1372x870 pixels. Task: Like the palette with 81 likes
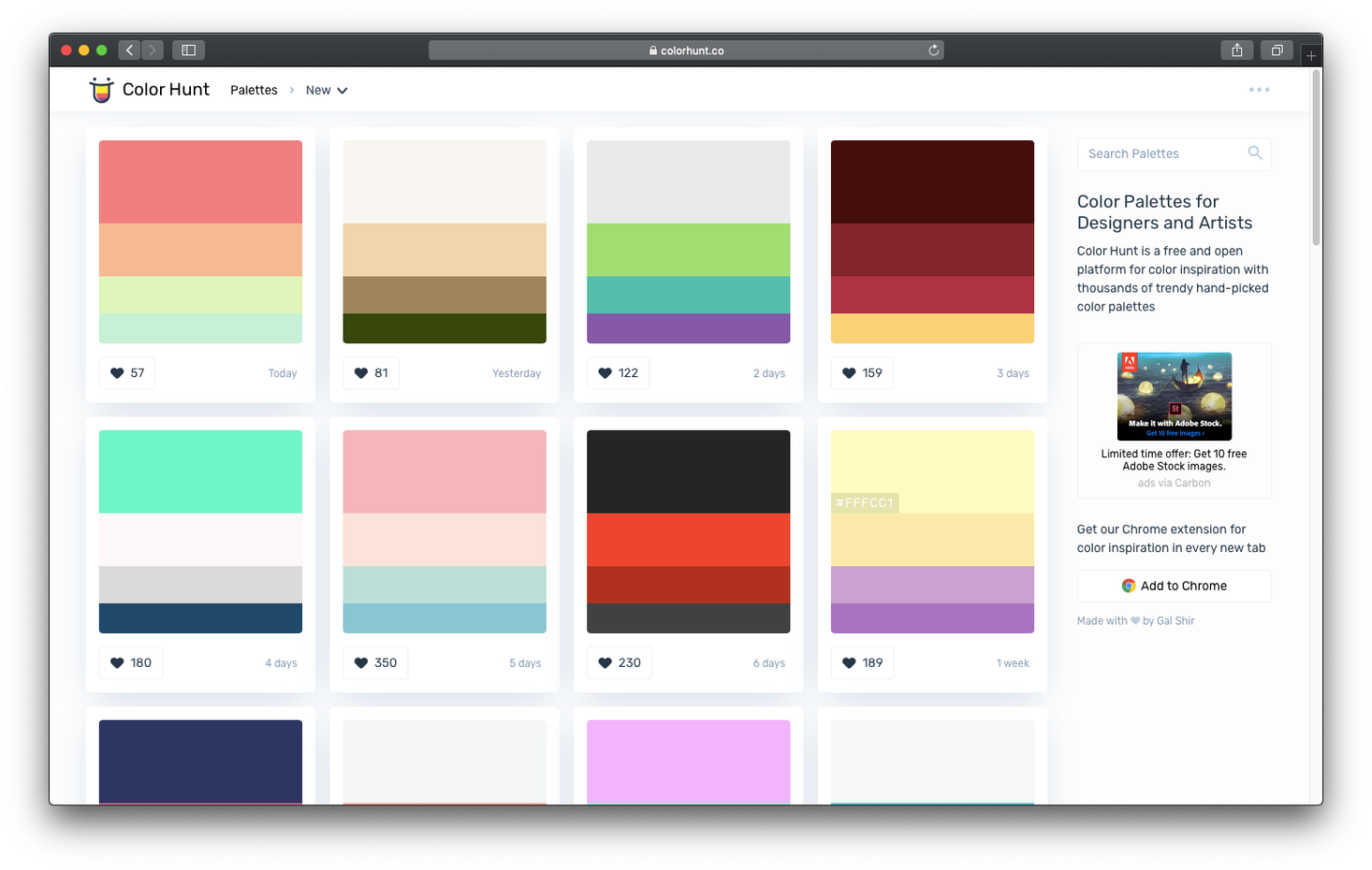[371, 373]
